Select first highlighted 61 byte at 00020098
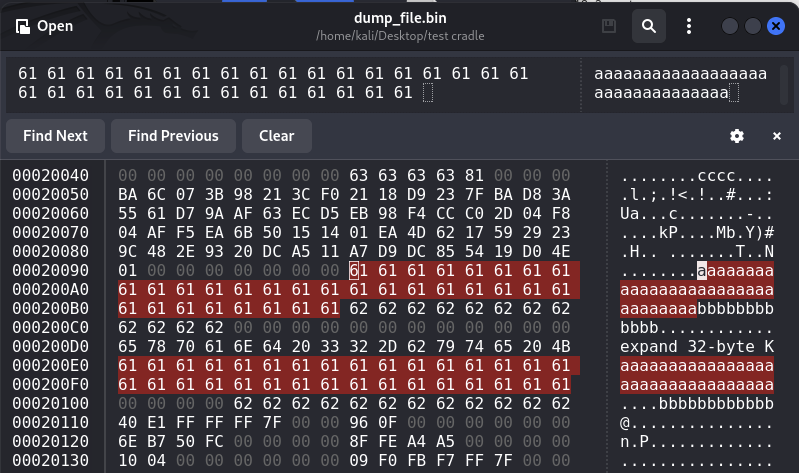This screenshot has height=473, width=799. click(x=358, y=271)
